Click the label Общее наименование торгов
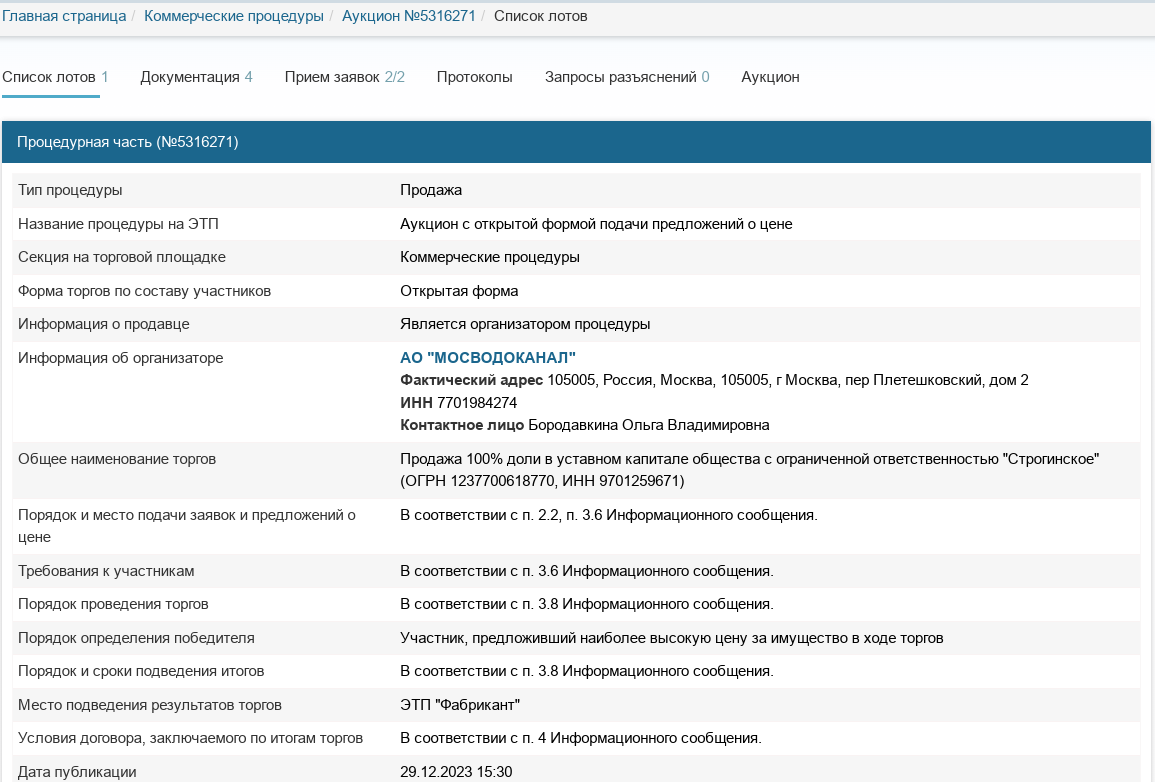Screen dimensions: 1155x782 [116, 459]
